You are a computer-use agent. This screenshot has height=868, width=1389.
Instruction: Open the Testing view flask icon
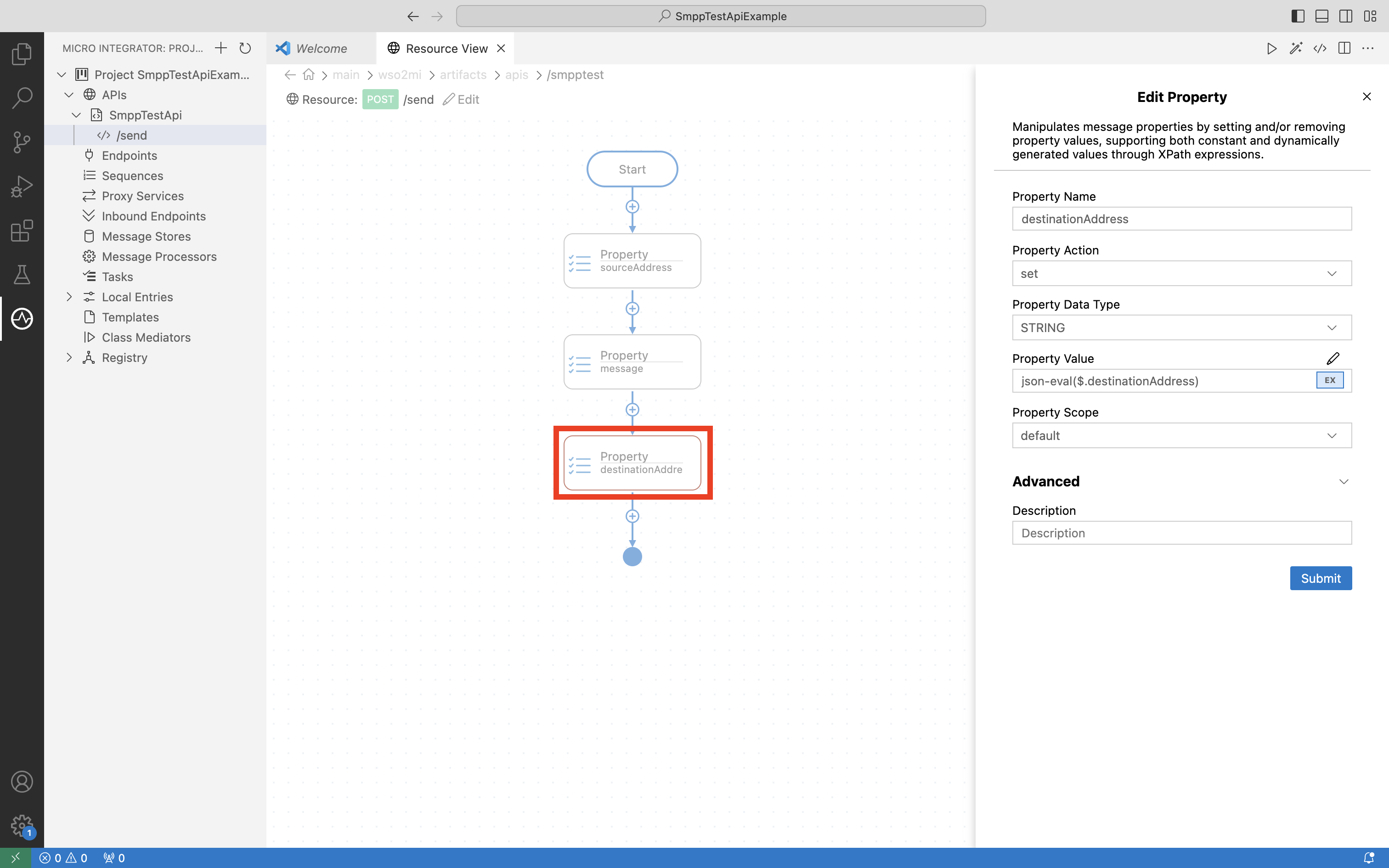point(22,275)
